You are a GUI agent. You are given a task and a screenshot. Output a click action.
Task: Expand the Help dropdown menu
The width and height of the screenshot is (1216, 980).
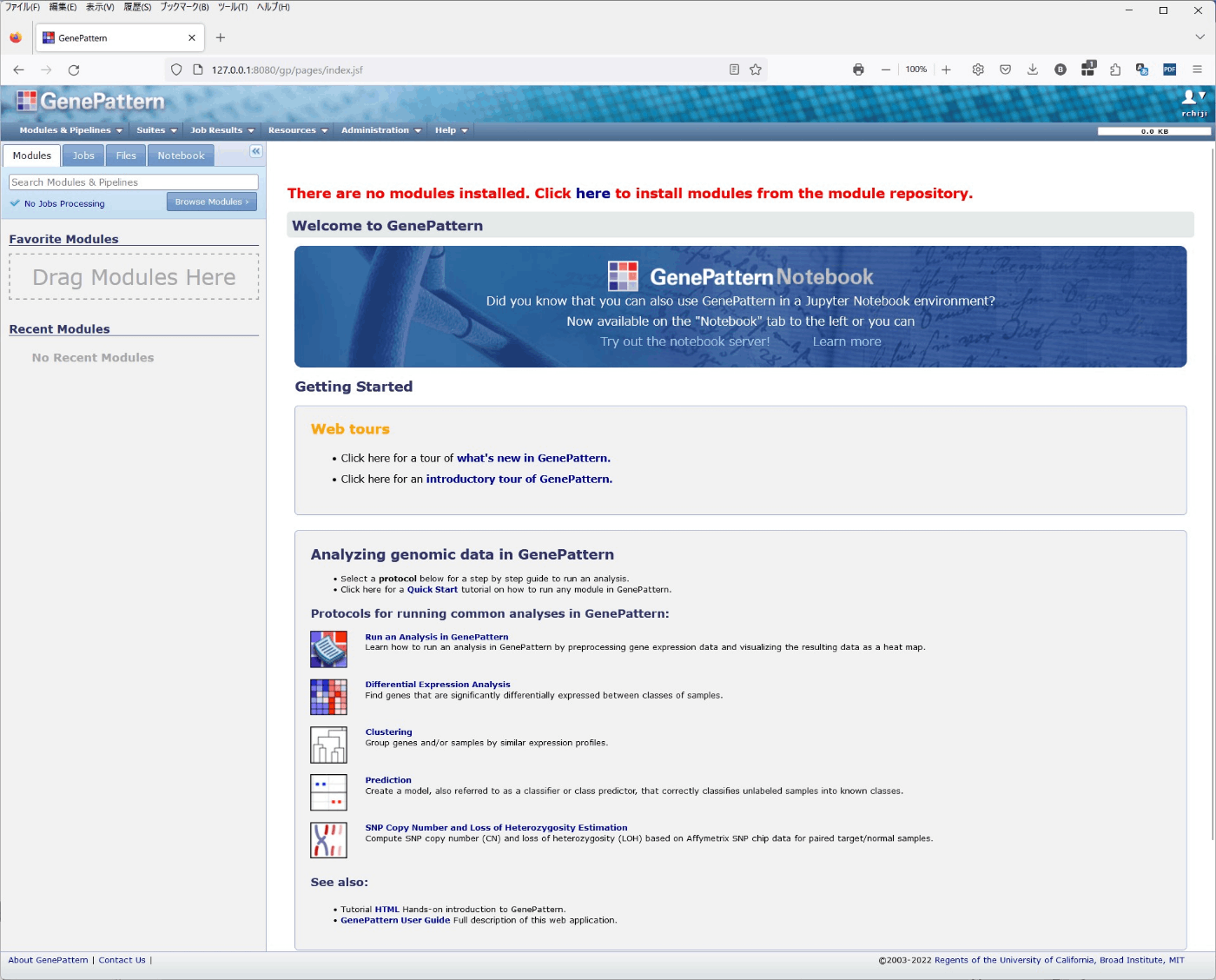451,130
